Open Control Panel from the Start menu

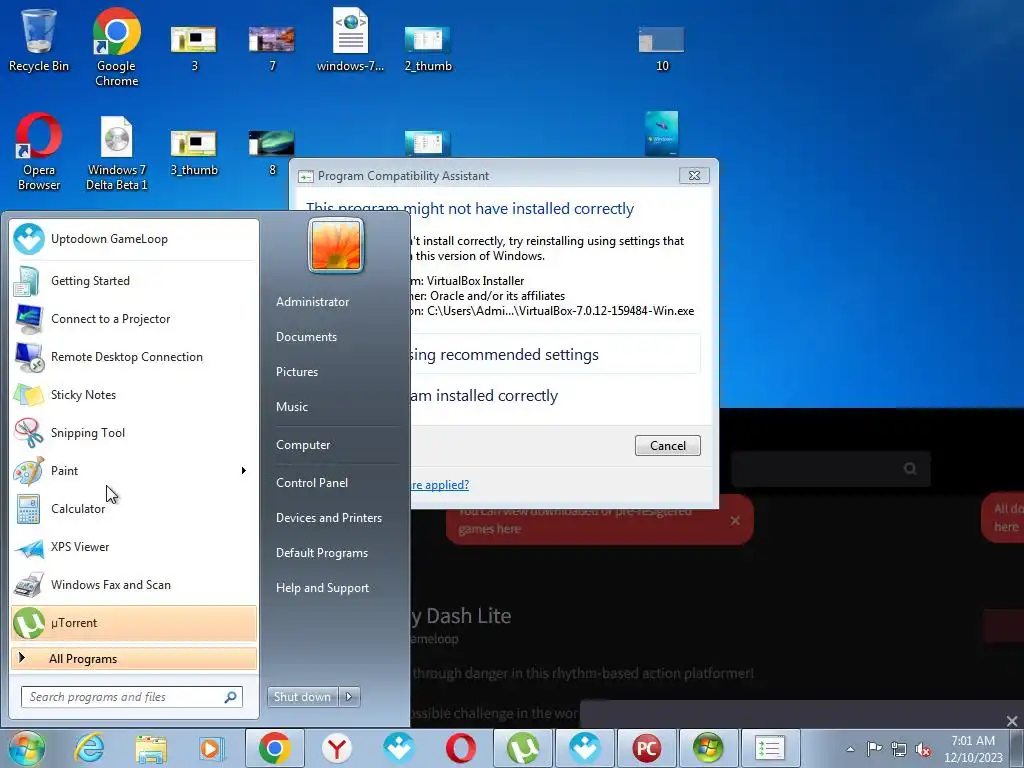[x=312, y=483]
